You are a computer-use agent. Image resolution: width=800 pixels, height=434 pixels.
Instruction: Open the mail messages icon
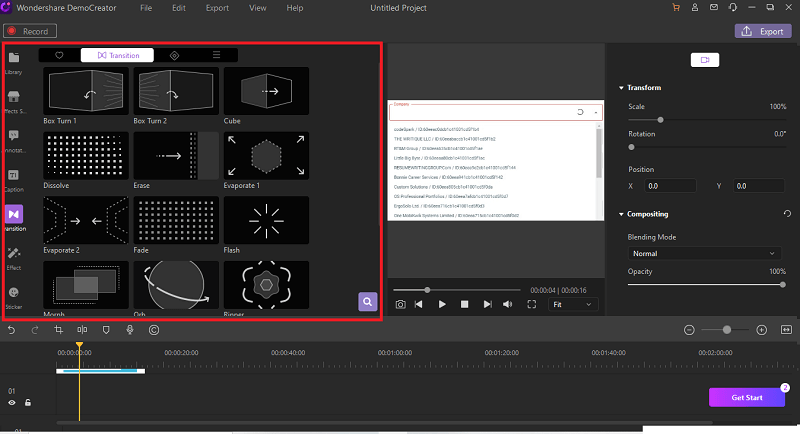(714, 8)
